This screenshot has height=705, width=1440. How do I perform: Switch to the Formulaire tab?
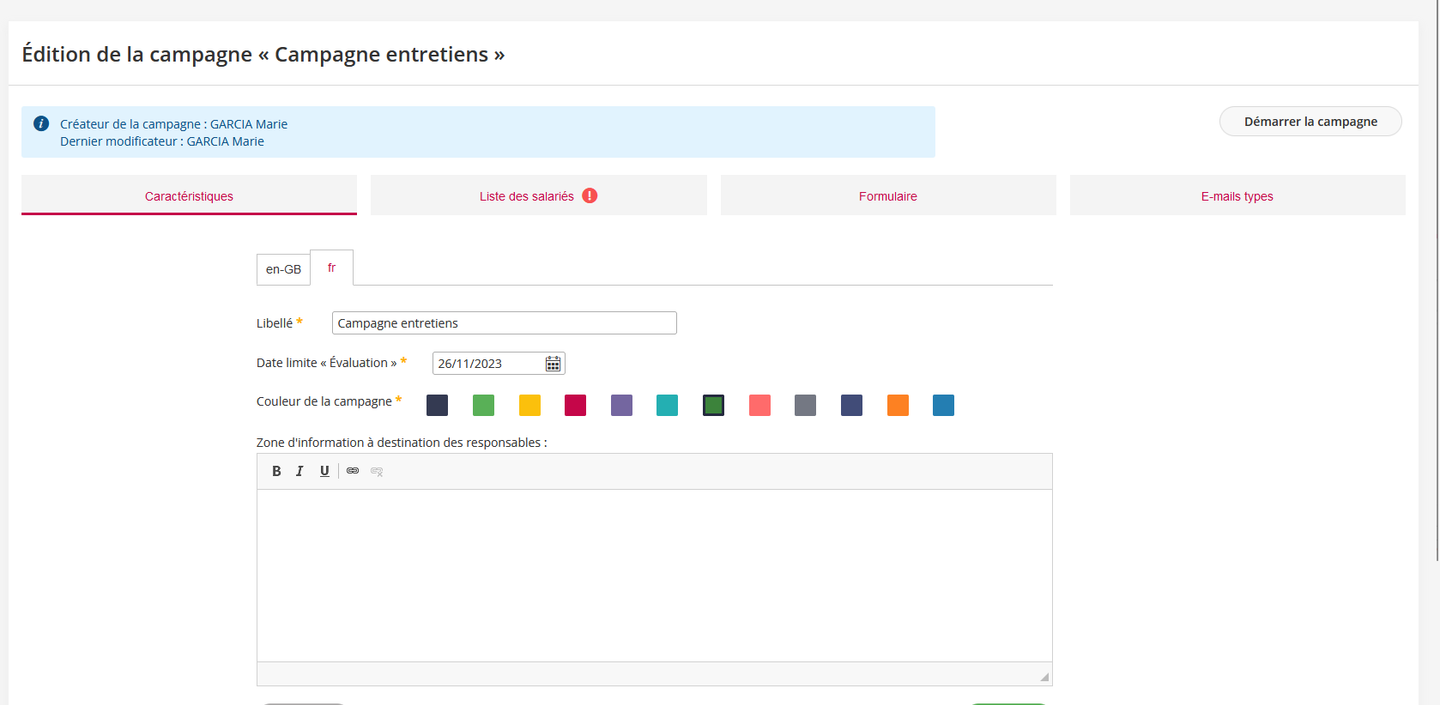coord(888,196)
